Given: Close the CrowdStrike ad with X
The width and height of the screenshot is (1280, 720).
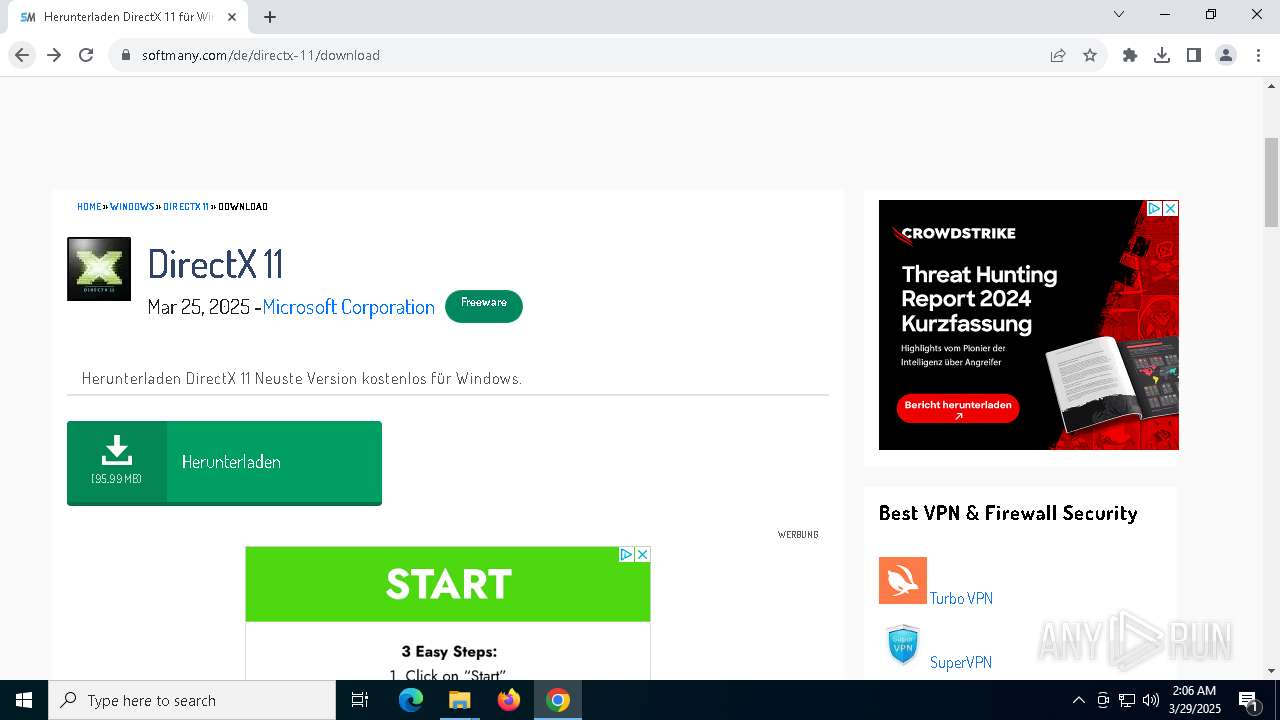Looking at the screenshot, I should (1171, 208).
